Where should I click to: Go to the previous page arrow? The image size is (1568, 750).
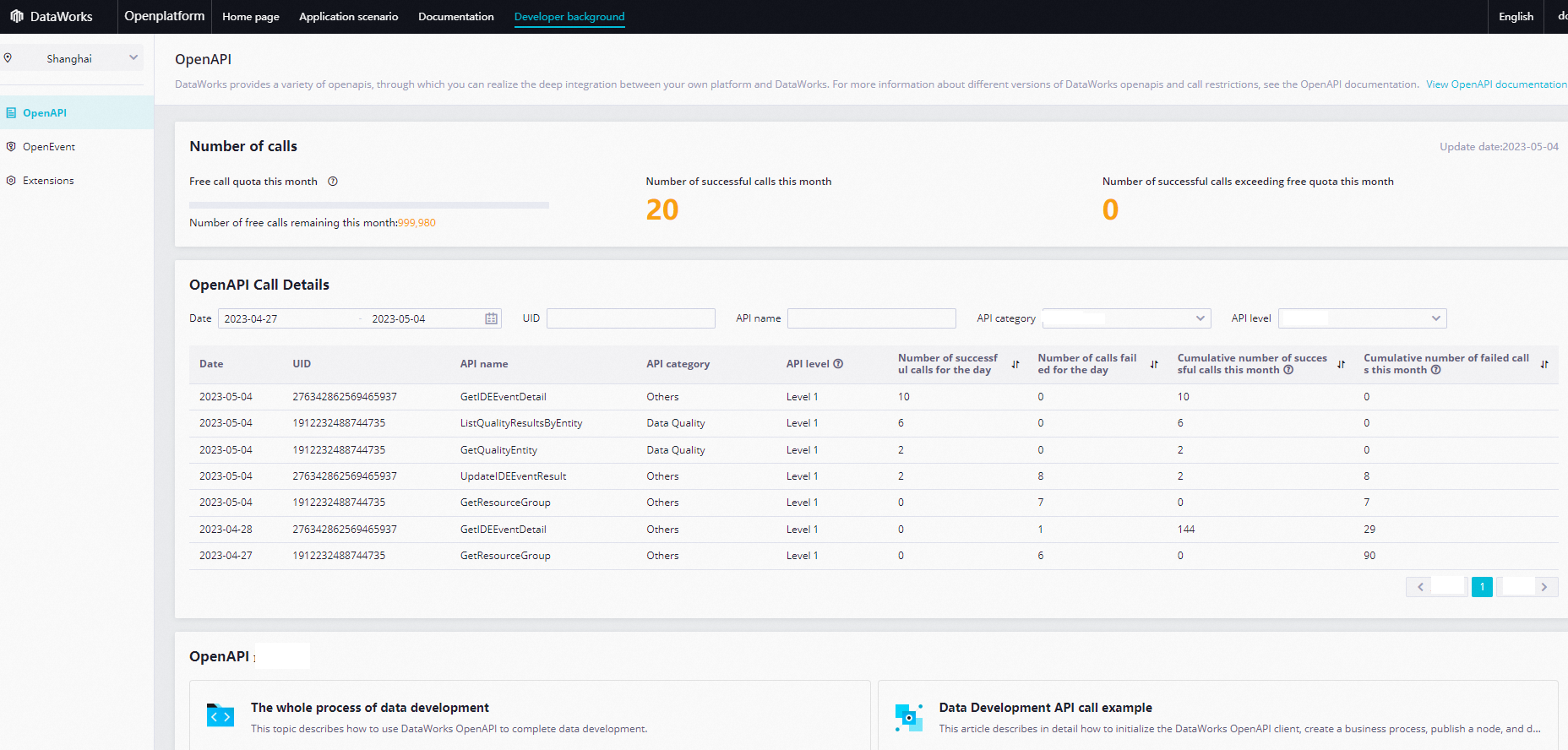coord(1420,587)
